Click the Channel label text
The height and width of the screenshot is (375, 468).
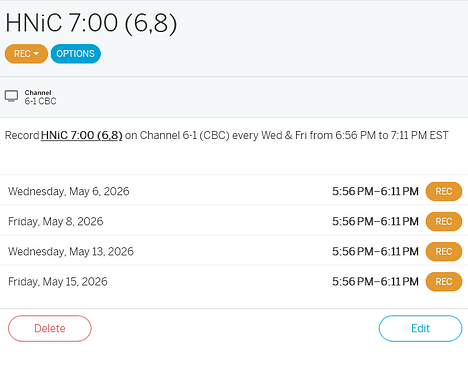38,93
